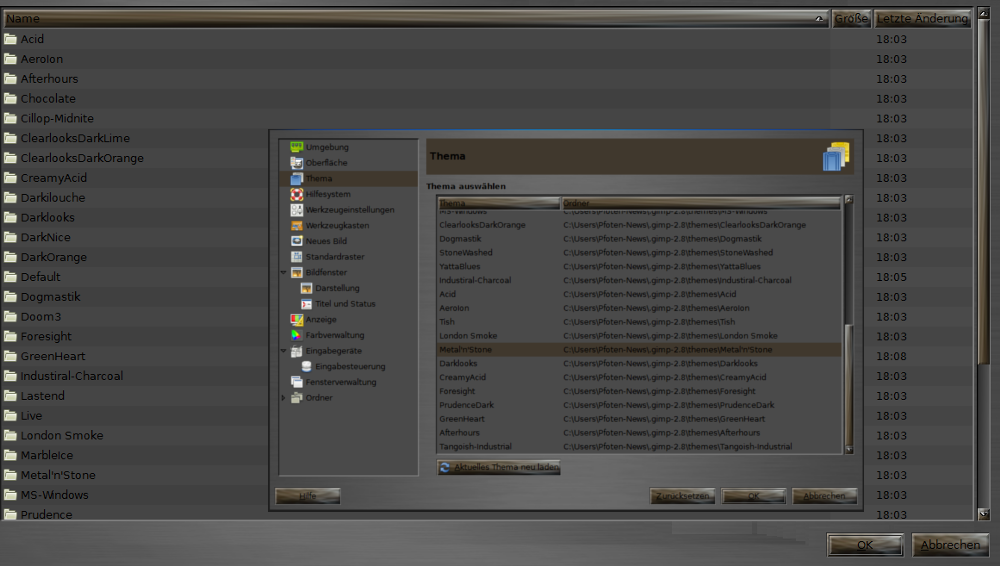
Task: Select the Neues Bild icon
Action: click(296, 241)
